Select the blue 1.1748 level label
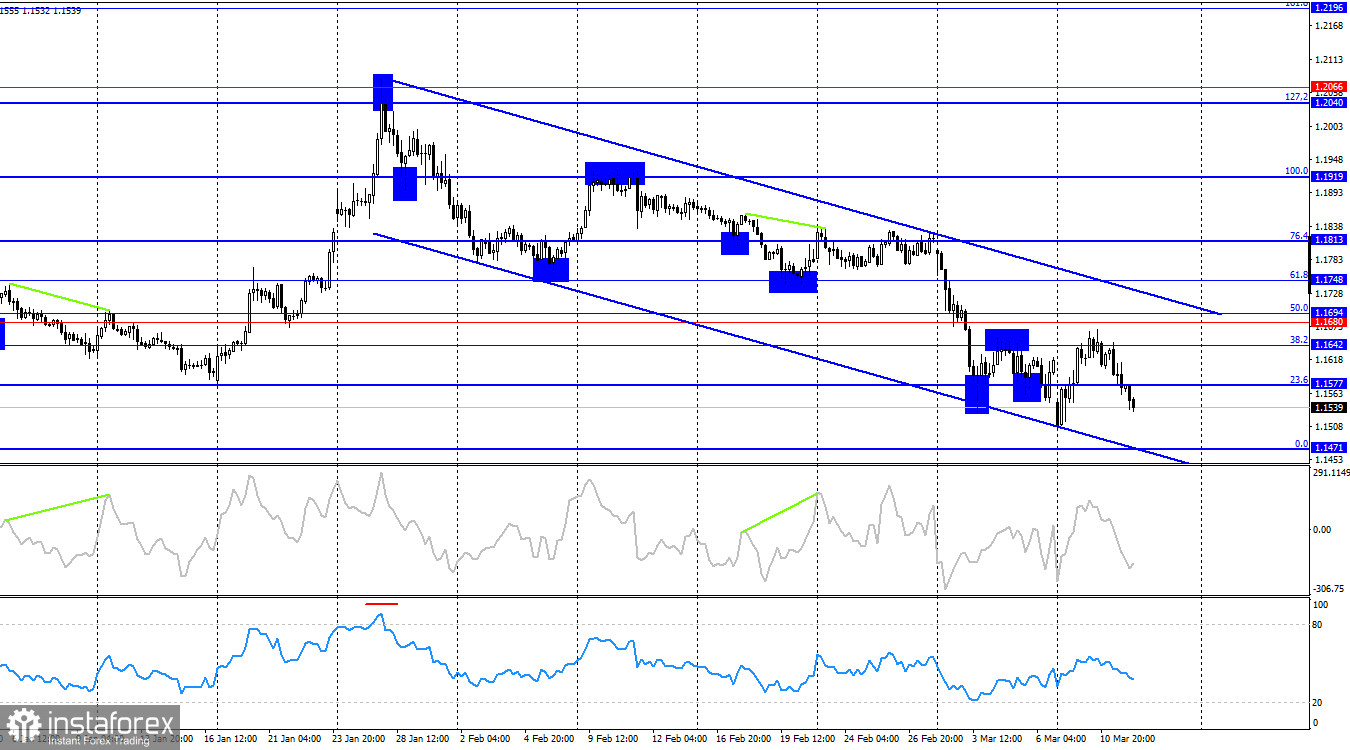This screenshot has width=1350, height=750. click(1329, 280)
